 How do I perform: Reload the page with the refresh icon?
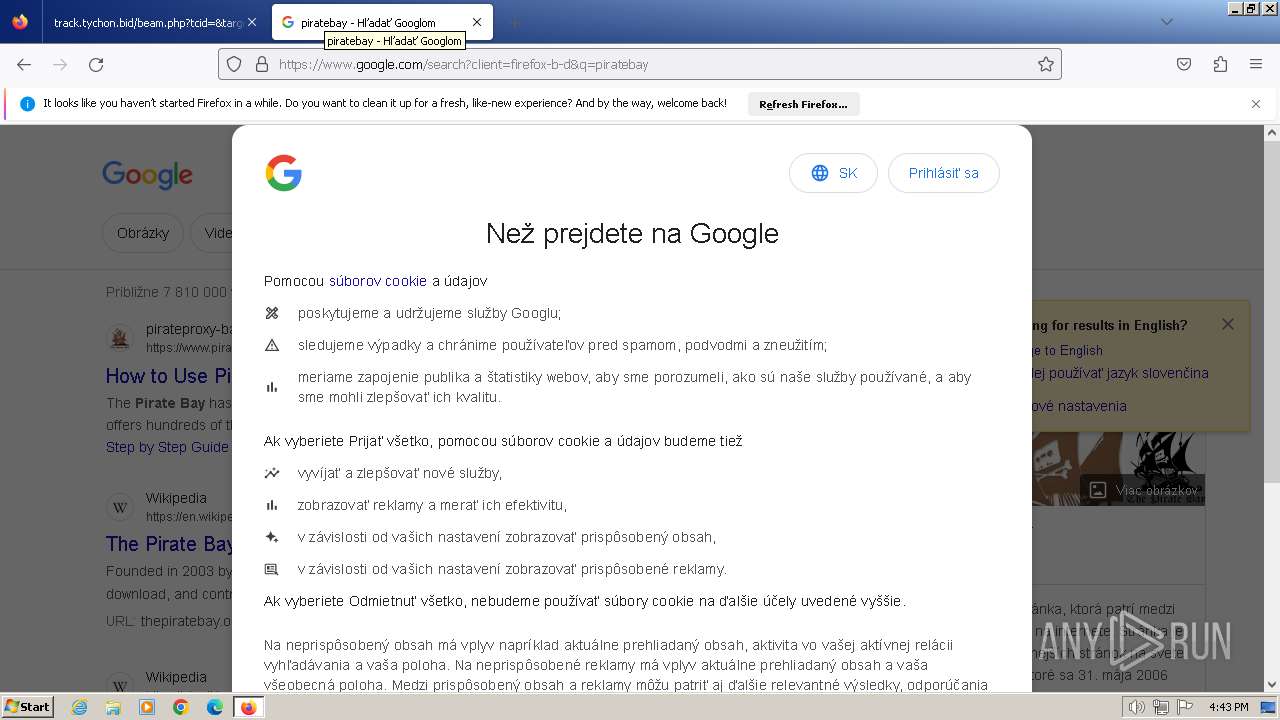(96, 64)
